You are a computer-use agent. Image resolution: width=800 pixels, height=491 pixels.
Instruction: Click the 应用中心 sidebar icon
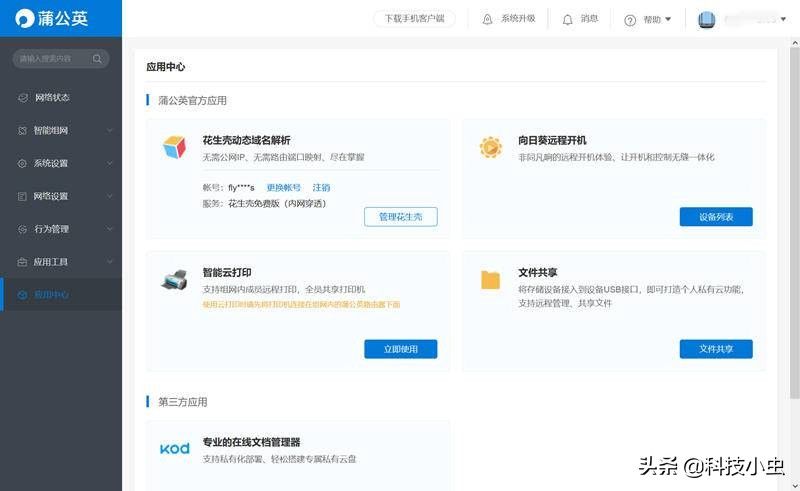(22, 295)
